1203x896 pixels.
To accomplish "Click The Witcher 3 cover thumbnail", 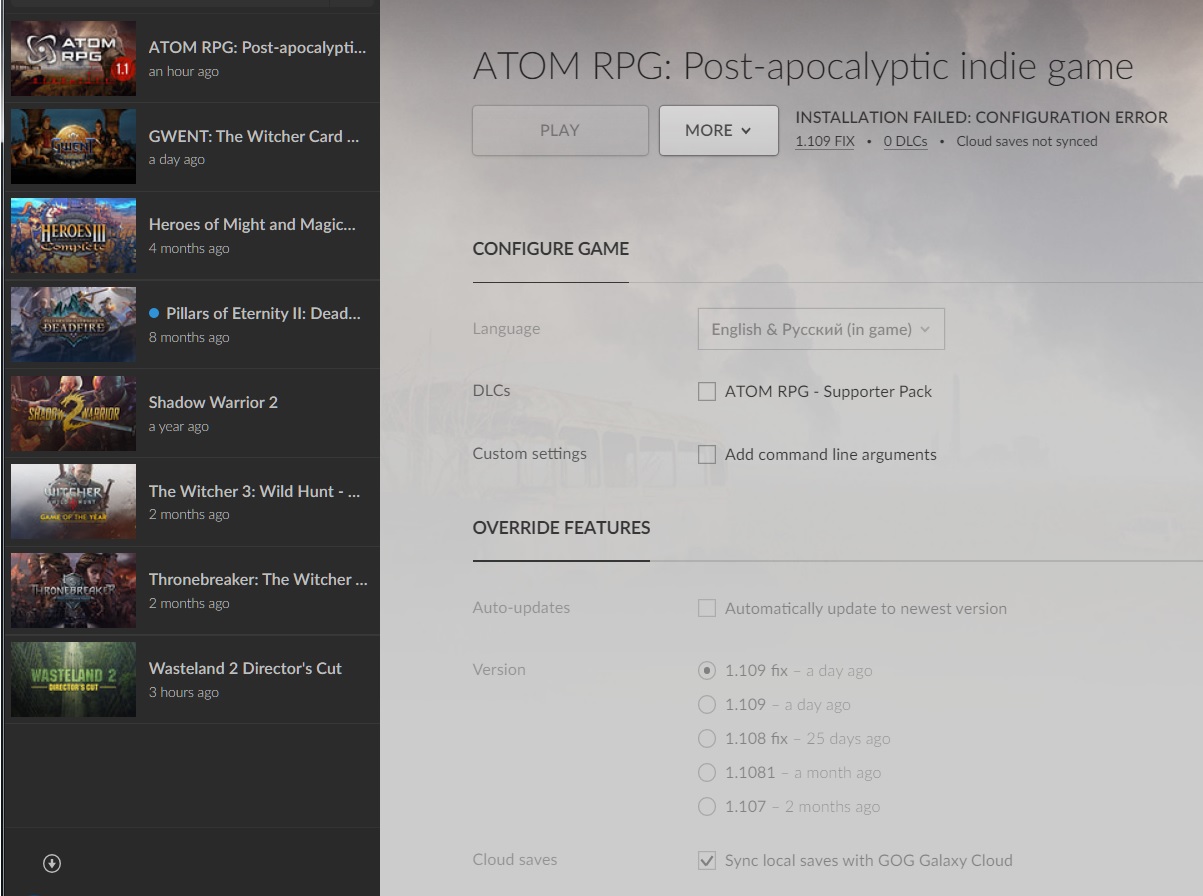I will (x=73, y=502).
